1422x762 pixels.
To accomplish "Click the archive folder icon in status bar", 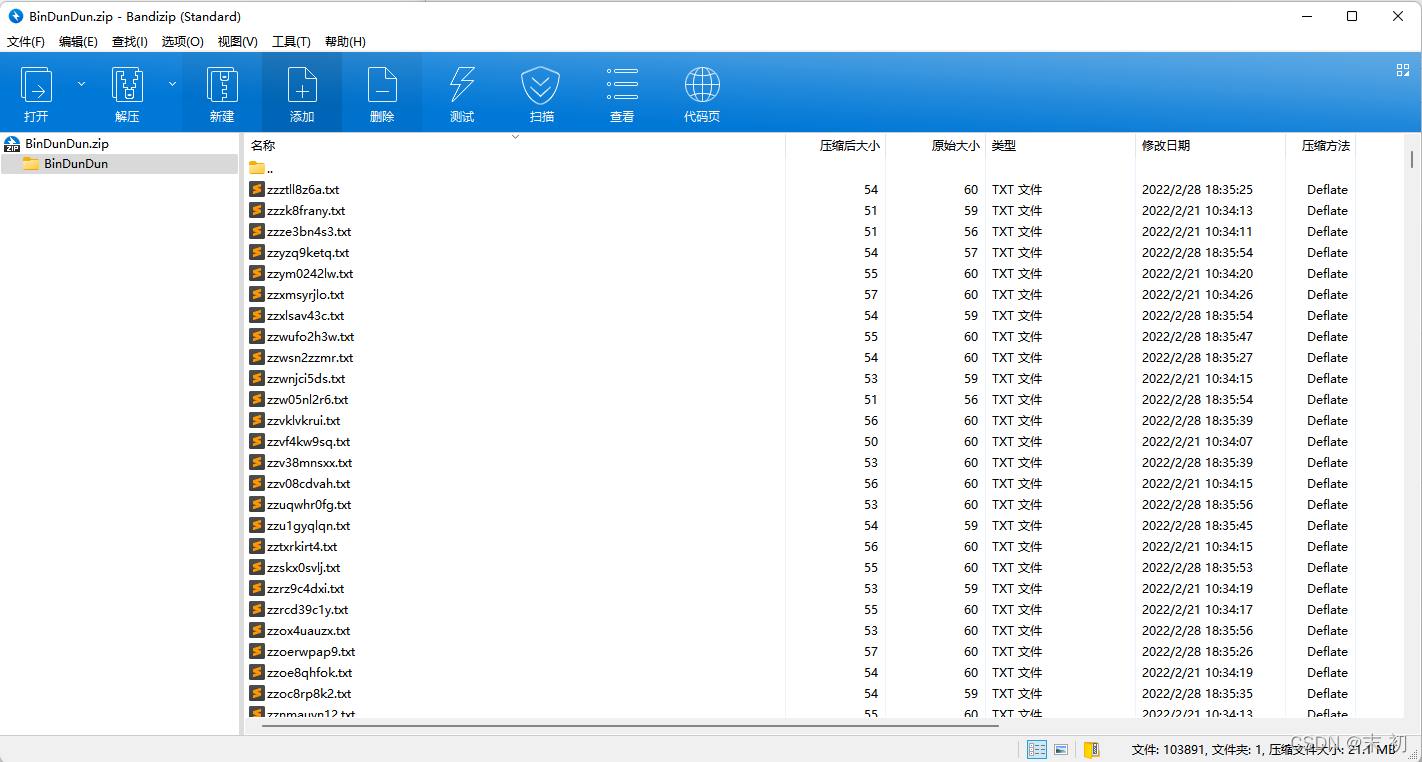I will point(1091,749).
